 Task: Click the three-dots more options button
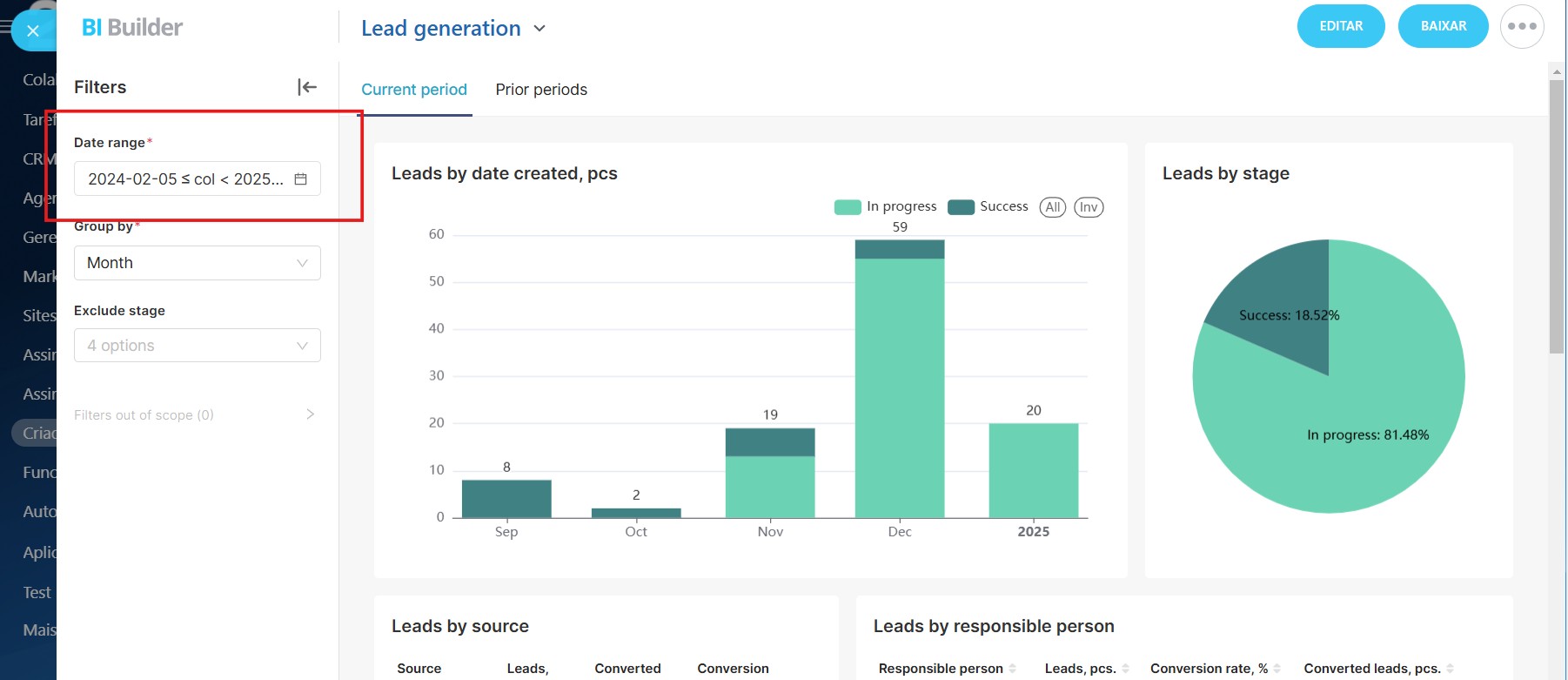(x=1521, y=27)
